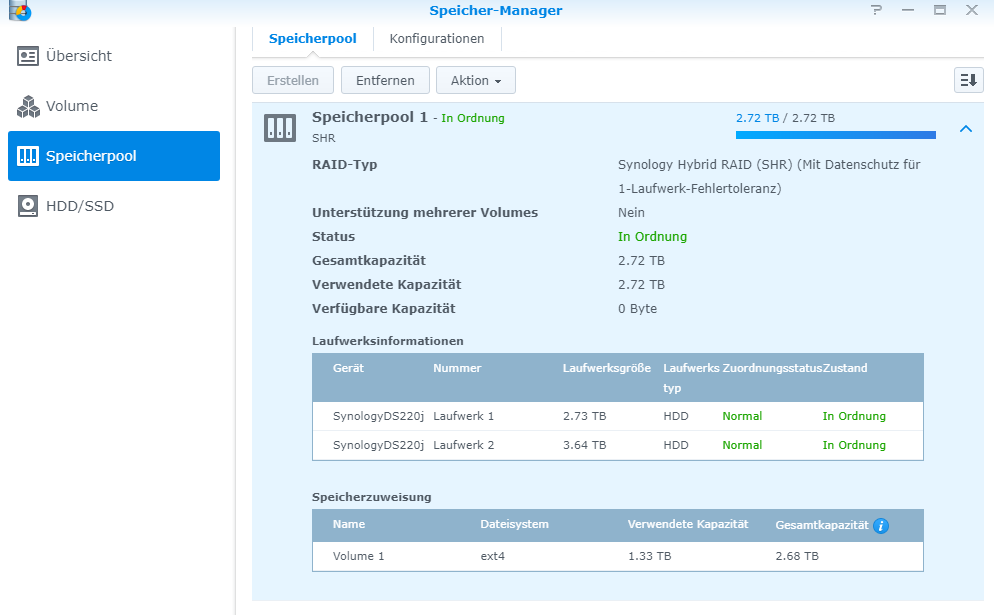Click Normal status in the Laufwerk 1 row
The height and width of the screenshot is (615, 994).
[x=742, y=417]
